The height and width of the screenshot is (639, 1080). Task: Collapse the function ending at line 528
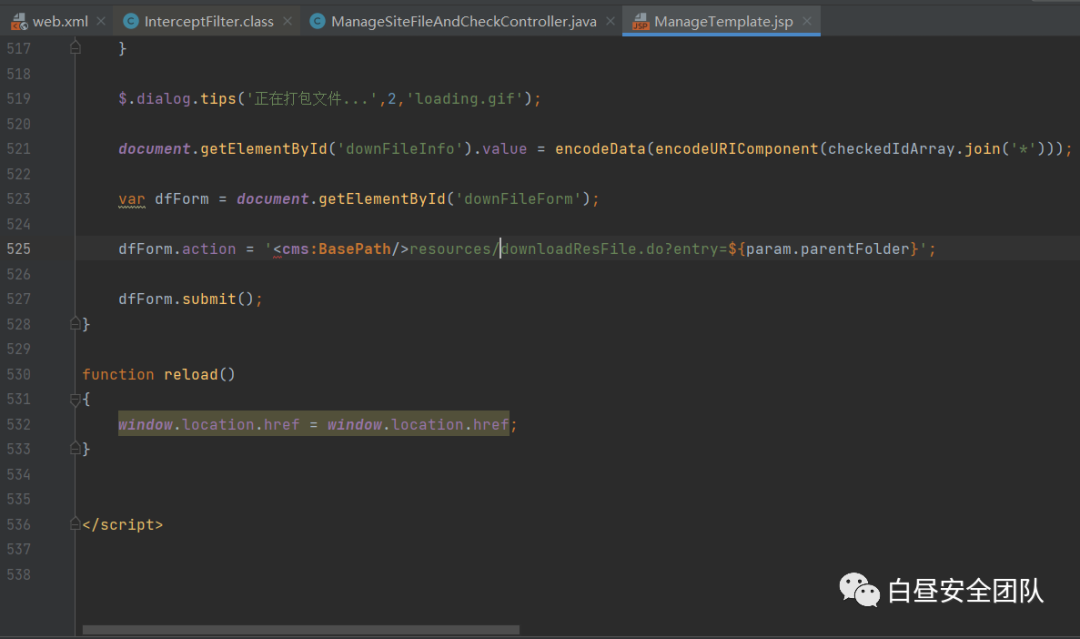tap(76, 323)
